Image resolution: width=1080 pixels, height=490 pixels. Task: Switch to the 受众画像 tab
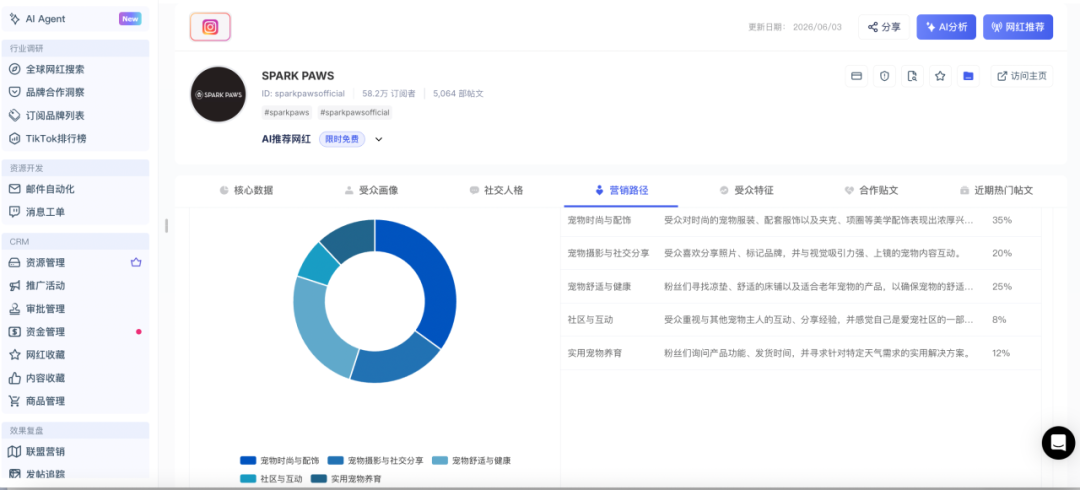click(371, 190)
